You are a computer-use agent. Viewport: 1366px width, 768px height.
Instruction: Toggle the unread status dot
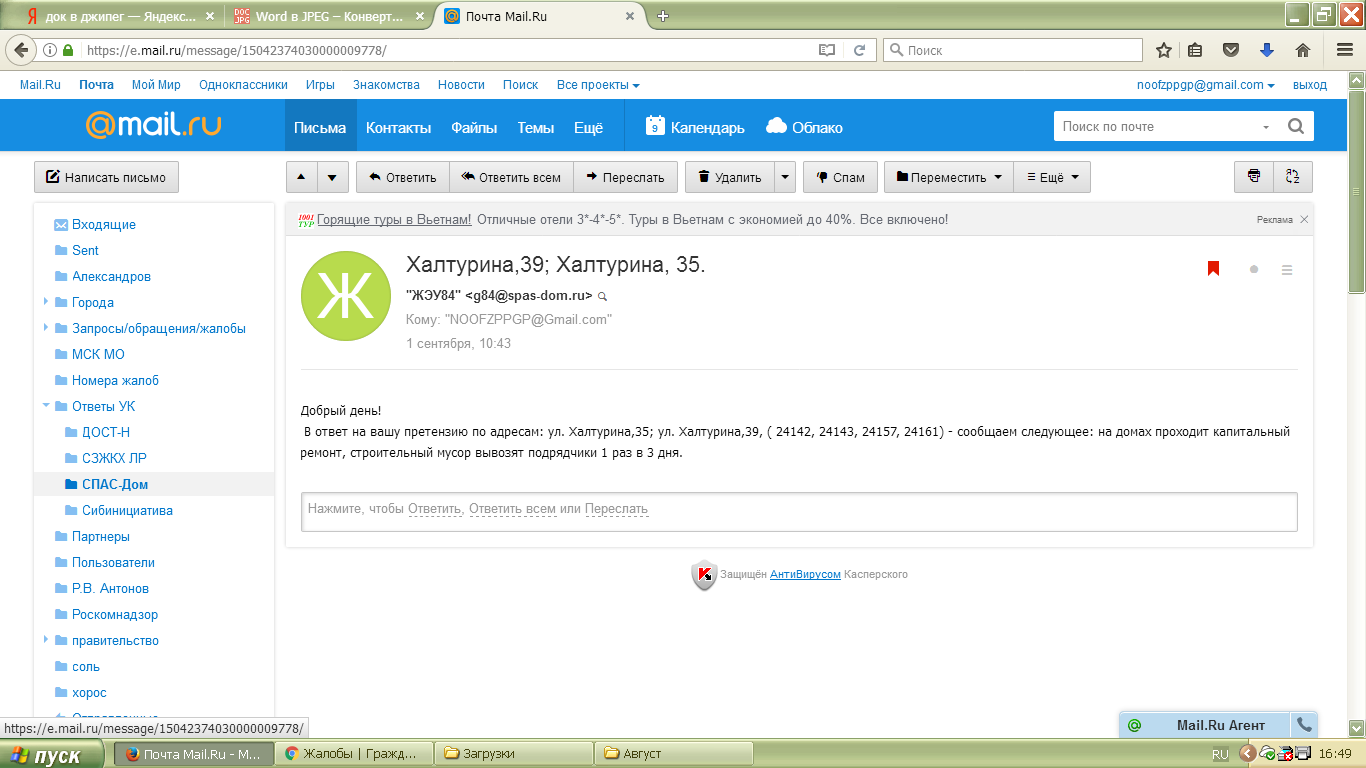[x=1254, y=269]
